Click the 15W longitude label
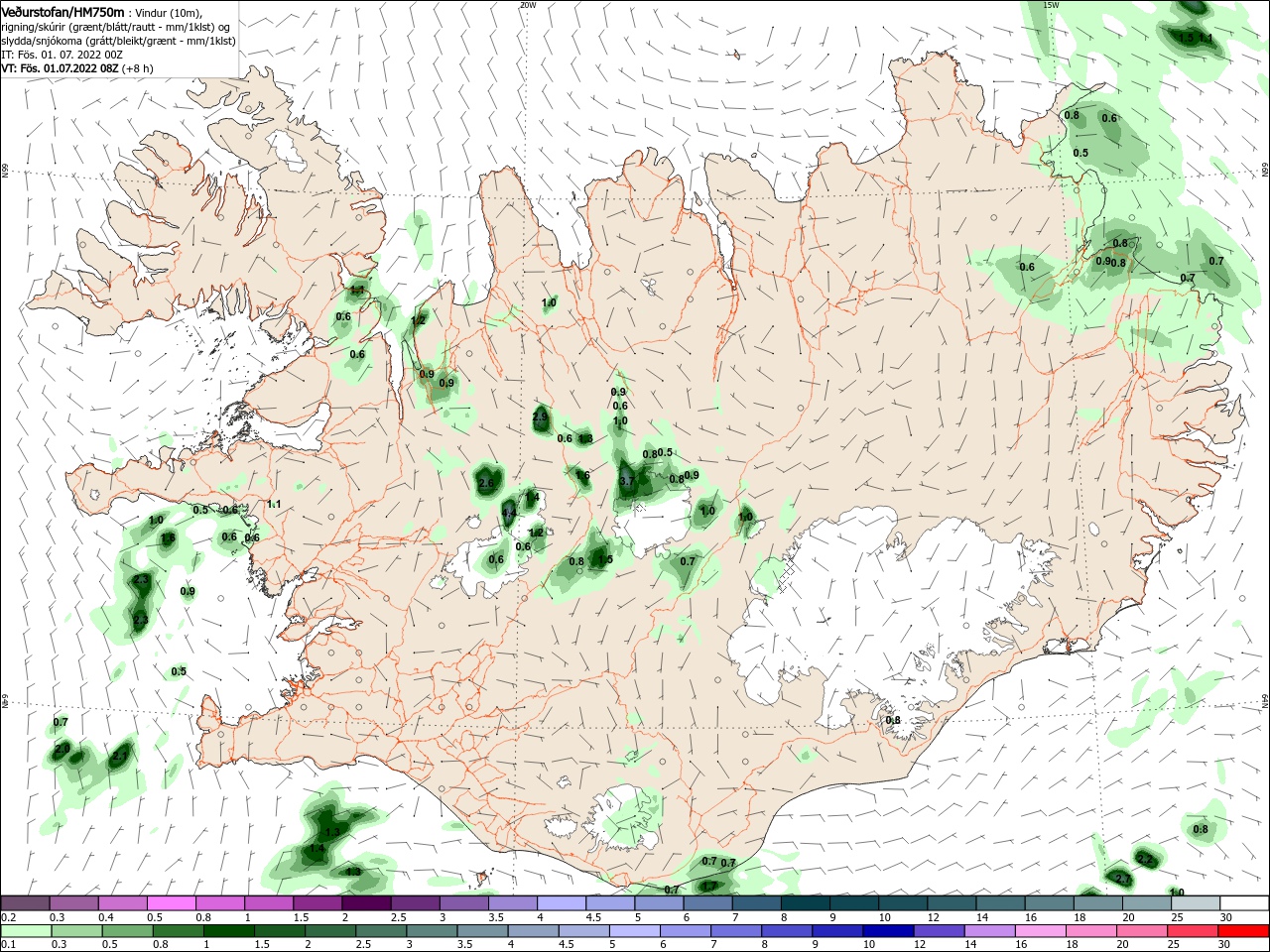Image resolution: width=1270 pixels, height=952 pixels. [1051, 5]
